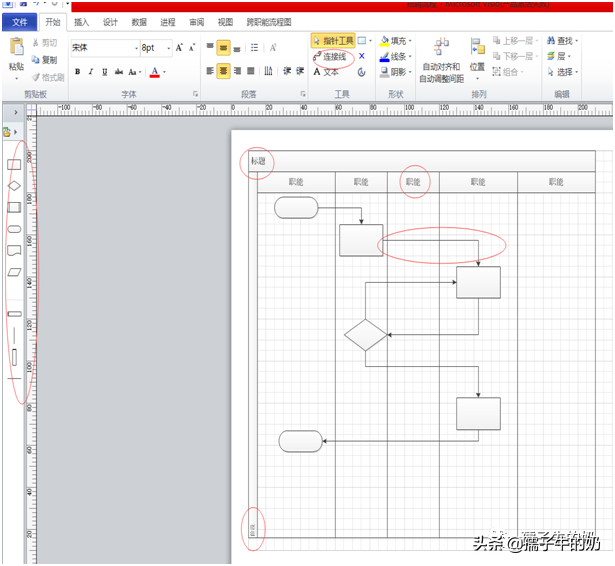Activate the 格式刷 format painter

[48, 77]
